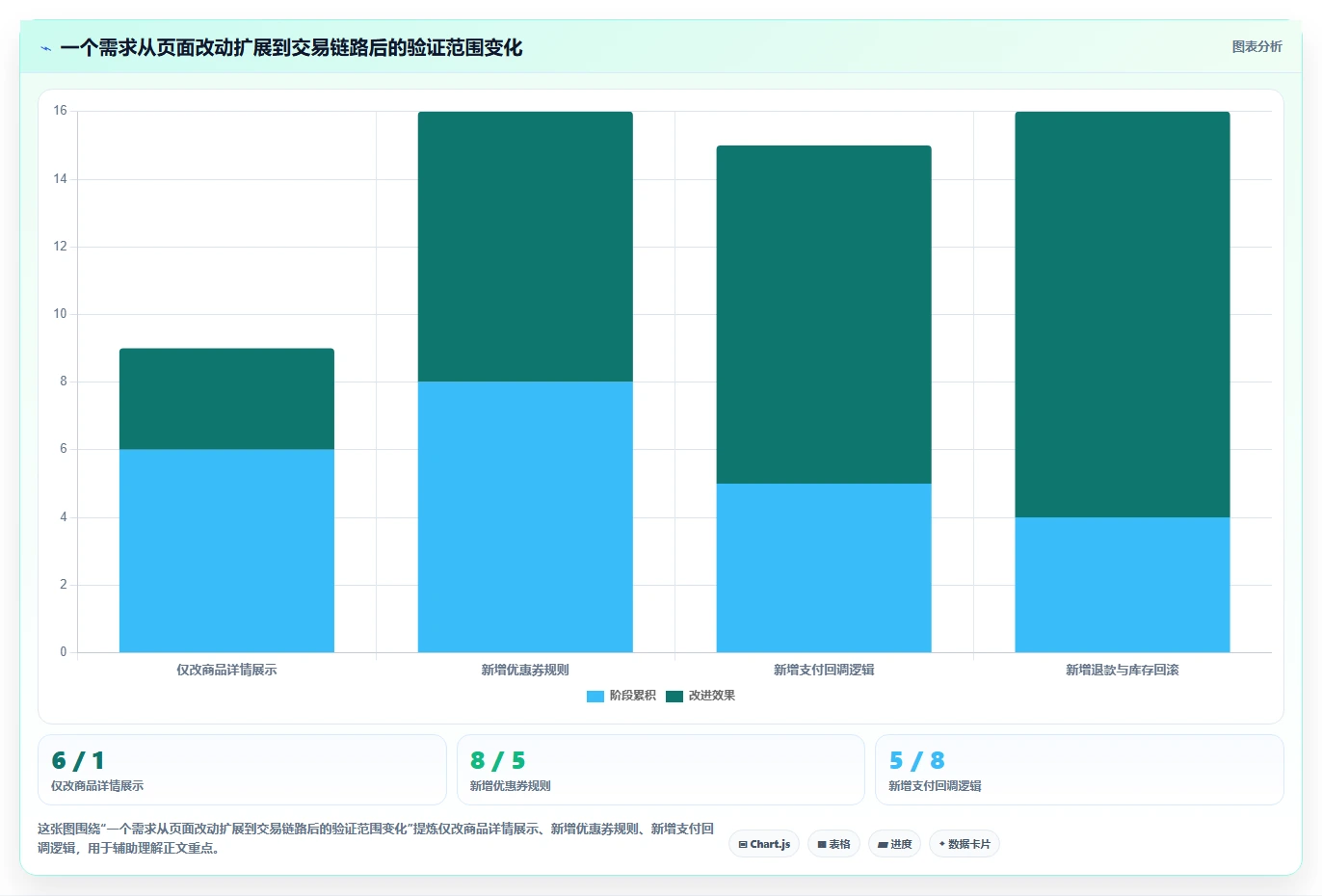This screenshot has height=896, width=1322.
Task: Click the blue bar segment for 仅改商品详情展示
Action: click(226, 551)
